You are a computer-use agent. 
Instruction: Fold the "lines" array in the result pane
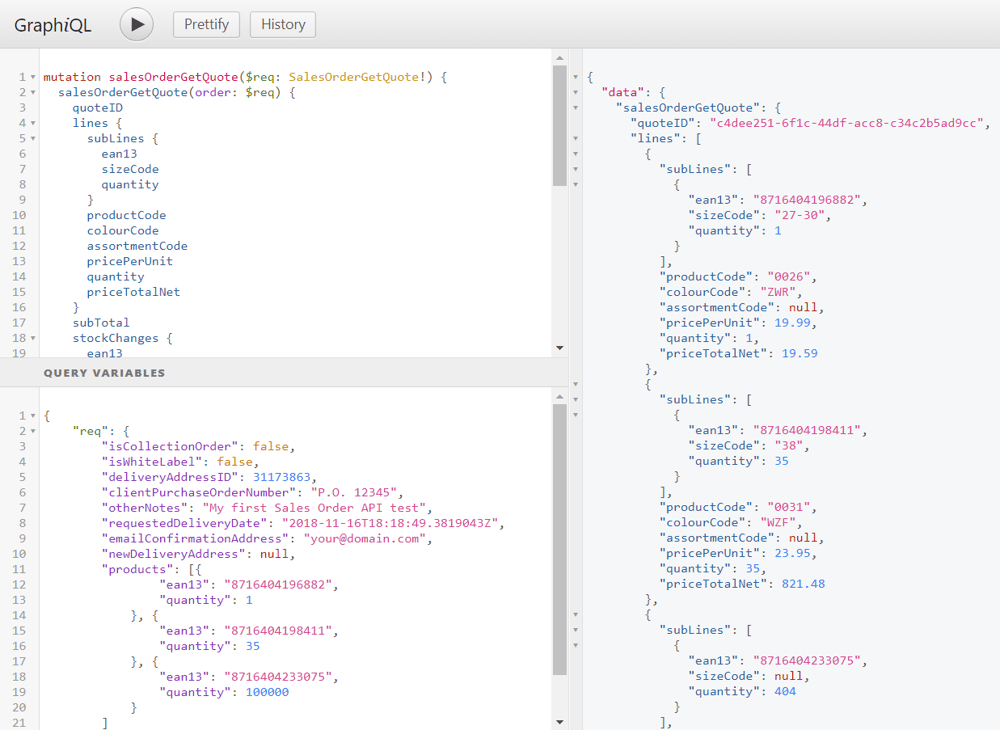coord(575,138)
